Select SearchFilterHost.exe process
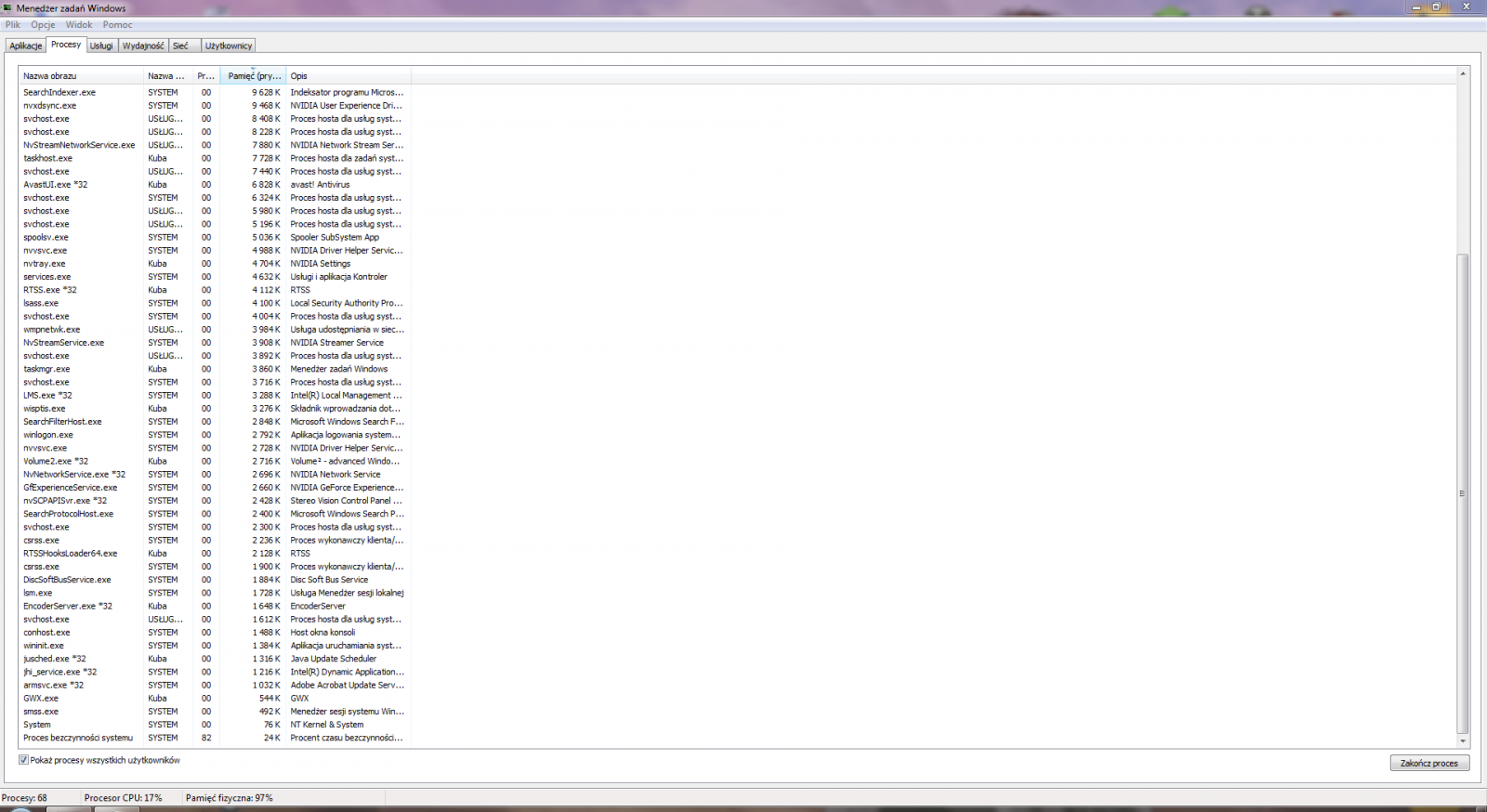The width and height of the screenshot is (1487, 812). click(214, 421)
